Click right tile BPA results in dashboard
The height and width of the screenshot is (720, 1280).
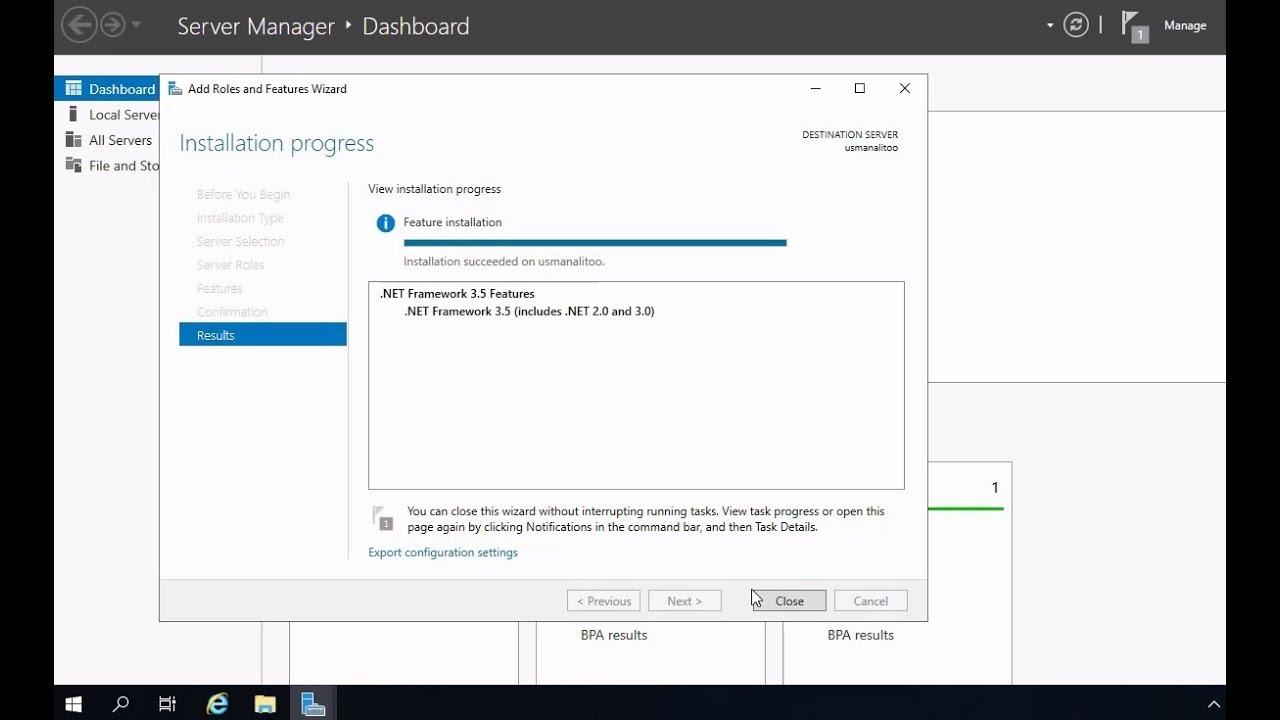coord(861,635)
